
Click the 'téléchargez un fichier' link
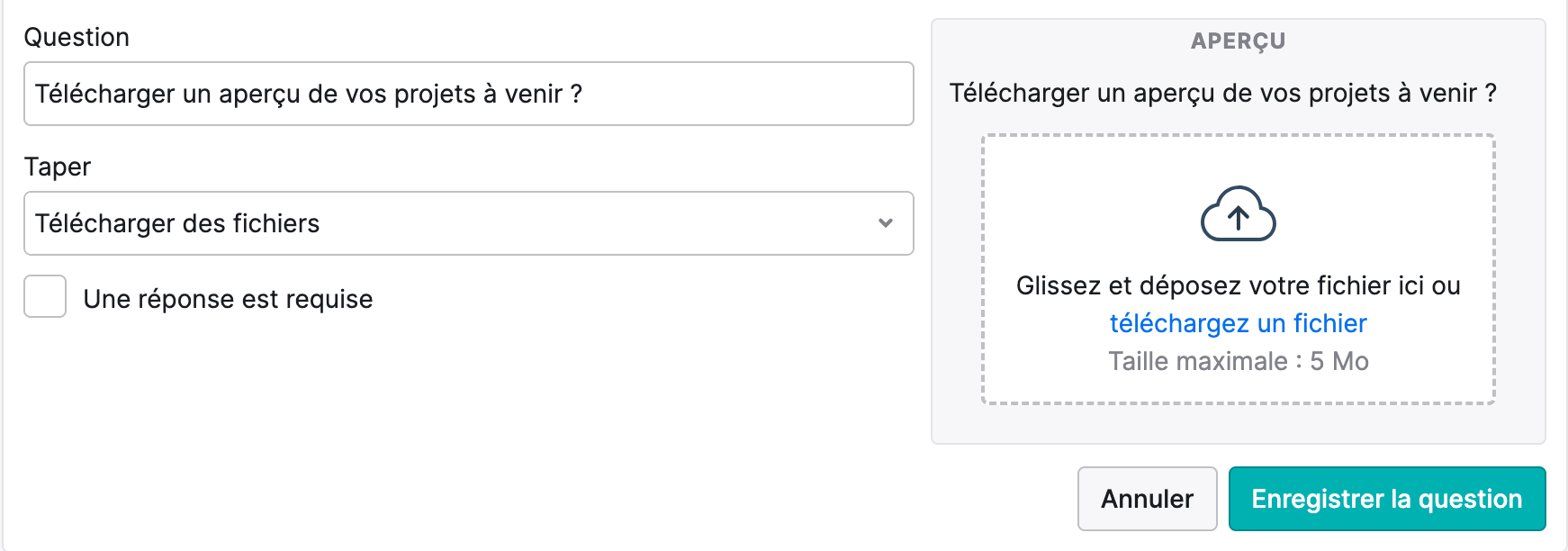(1238, 323)
